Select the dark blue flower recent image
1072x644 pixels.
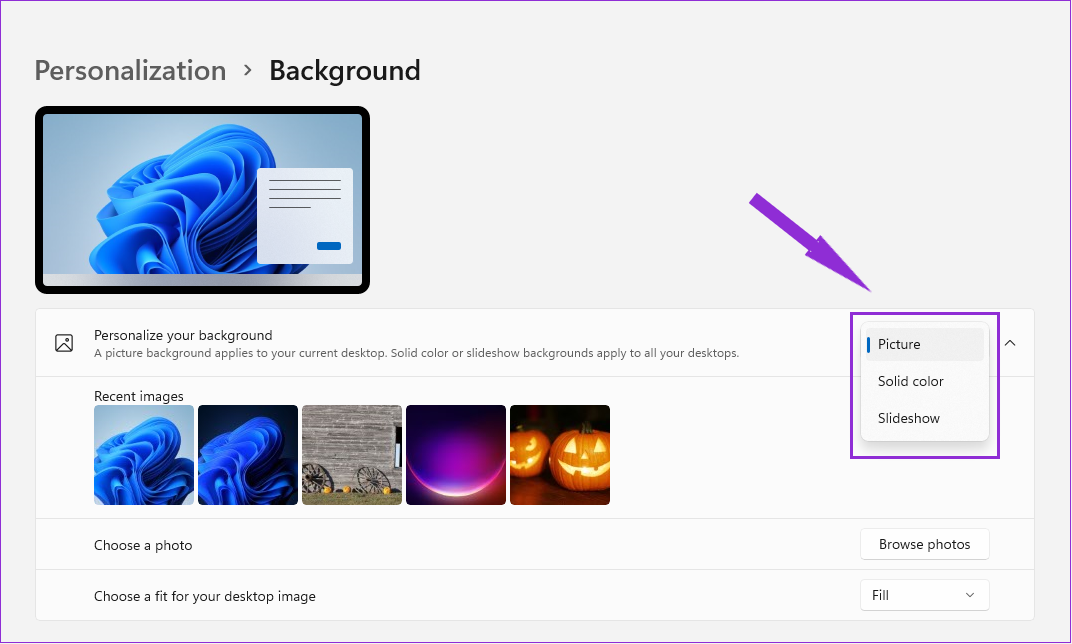click(x=247, y=455)
